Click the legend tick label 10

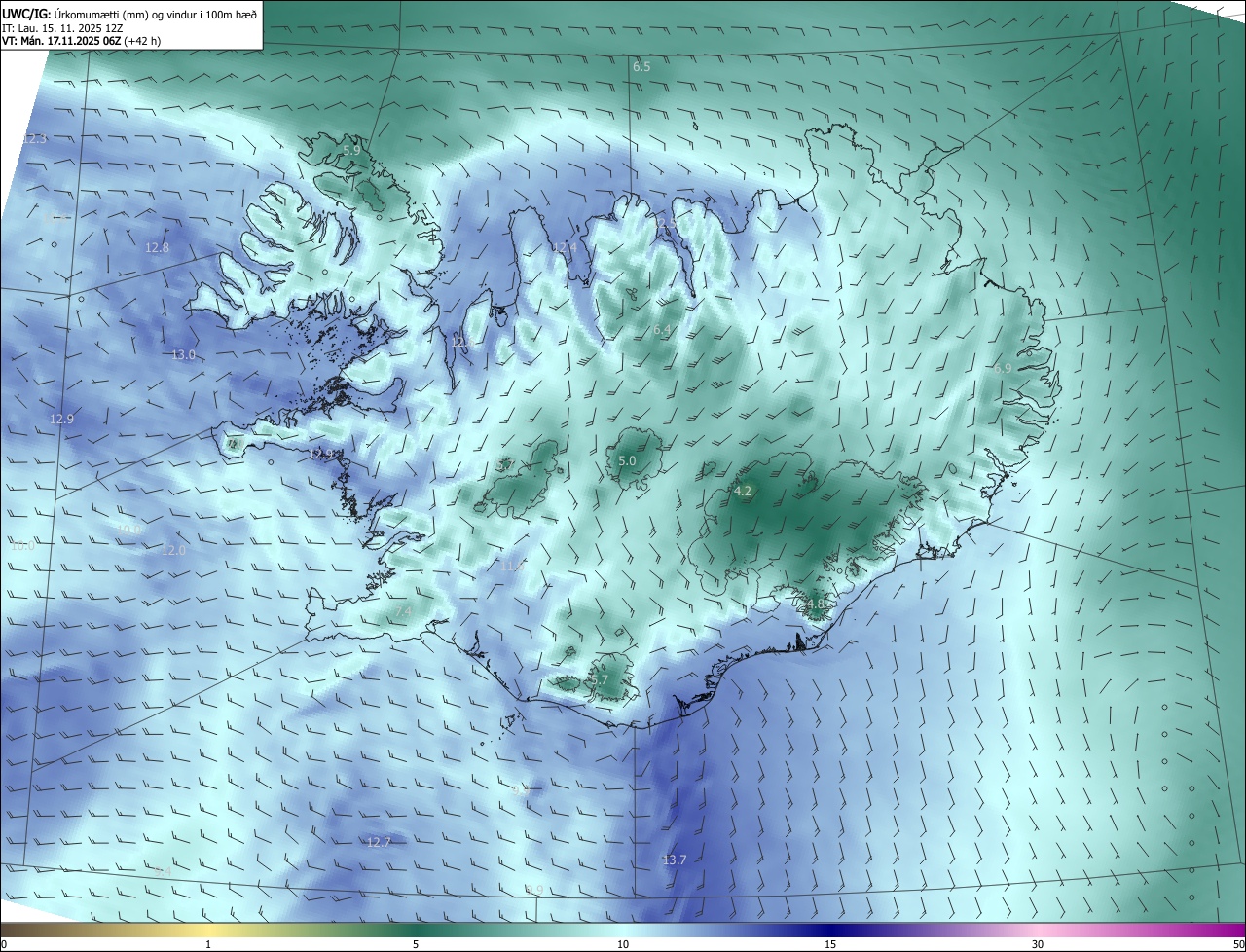pos(623,944)
